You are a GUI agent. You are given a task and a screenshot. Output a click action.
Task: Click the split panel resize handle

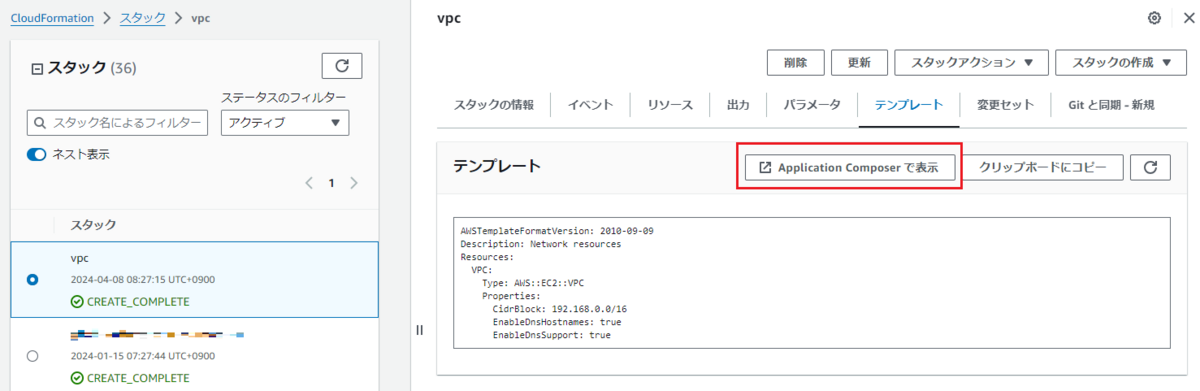click(x=420, y=330)
